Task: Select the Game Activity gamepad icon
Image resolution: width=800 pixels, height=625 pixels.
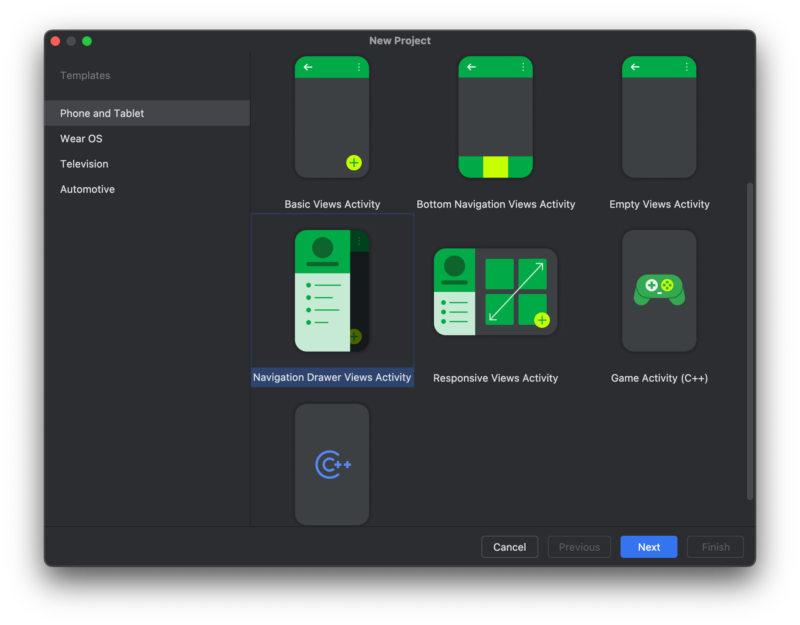Action: (659, 291)
